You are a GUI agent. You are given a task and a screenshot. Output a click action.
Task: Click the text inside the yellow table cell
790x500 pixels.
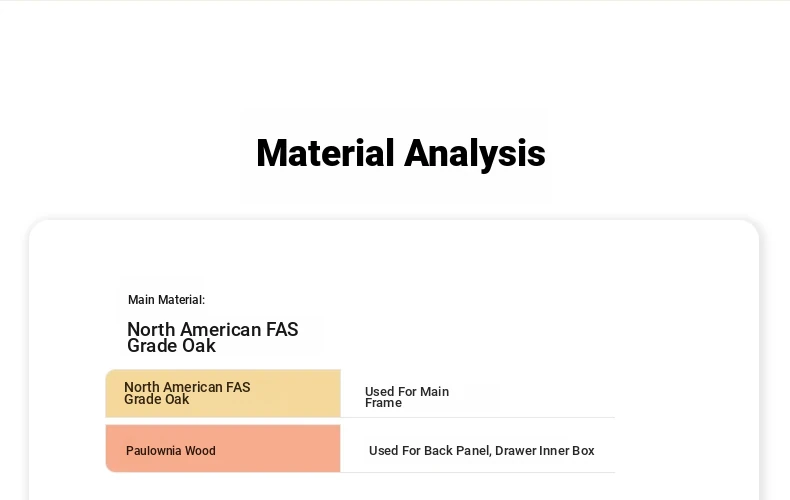point(187,393)
